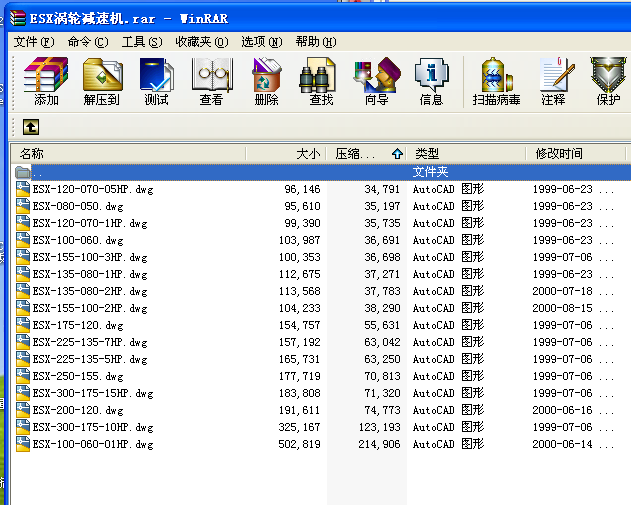Viewport: 631px width, 505px height.
Task: Click size value 154,757
Action: (299, 325)
